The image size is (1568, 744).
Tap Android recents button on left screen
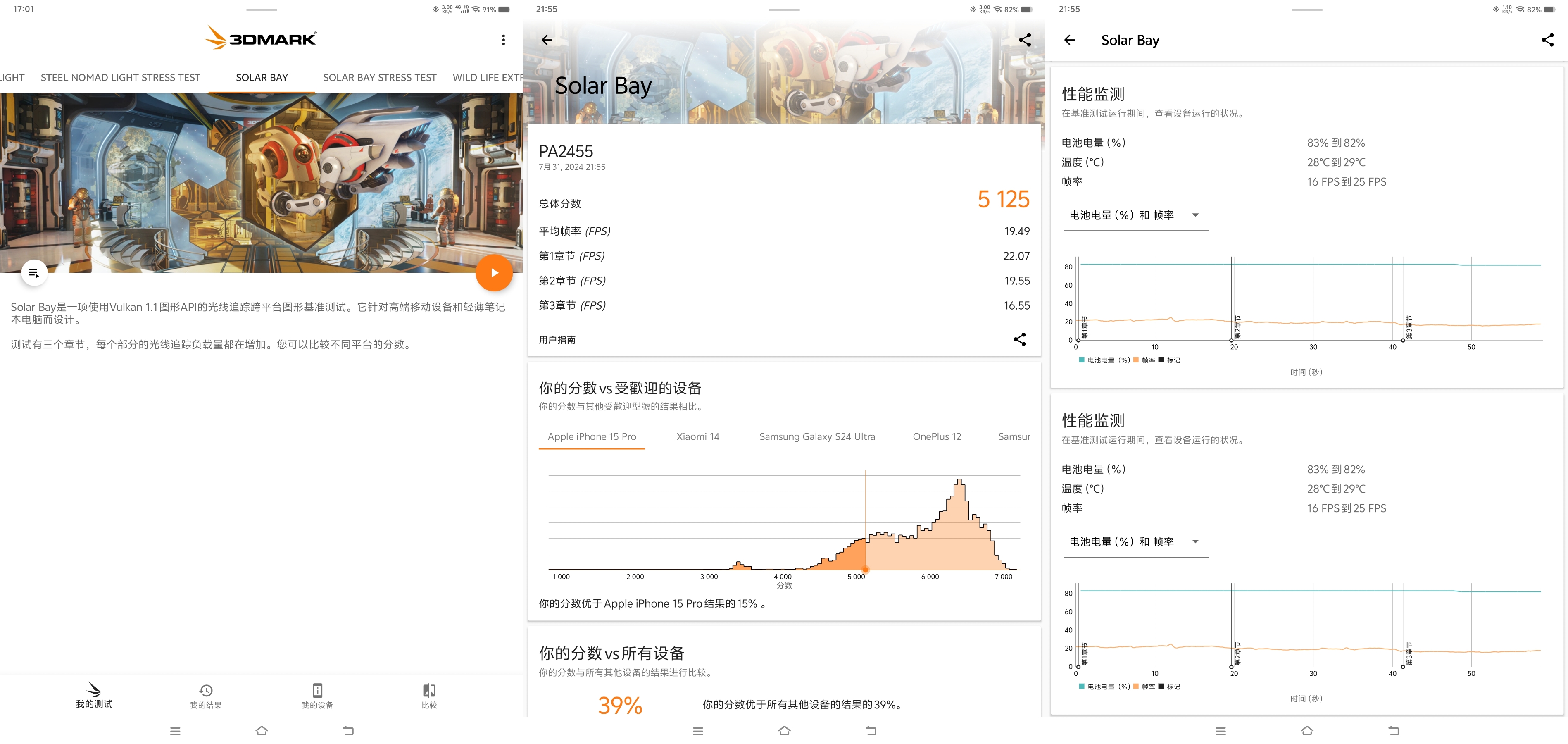175,731
